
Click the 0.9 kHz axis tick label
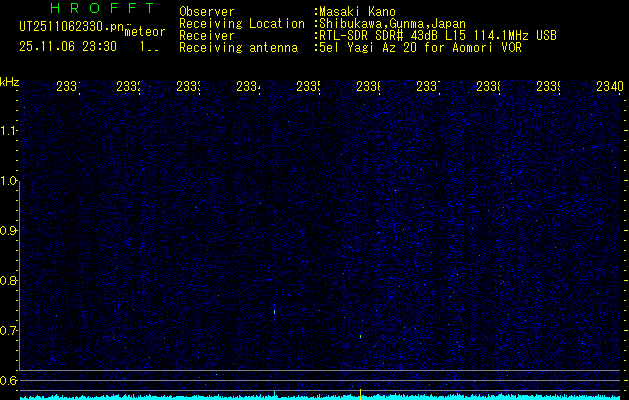pos(8,231)
